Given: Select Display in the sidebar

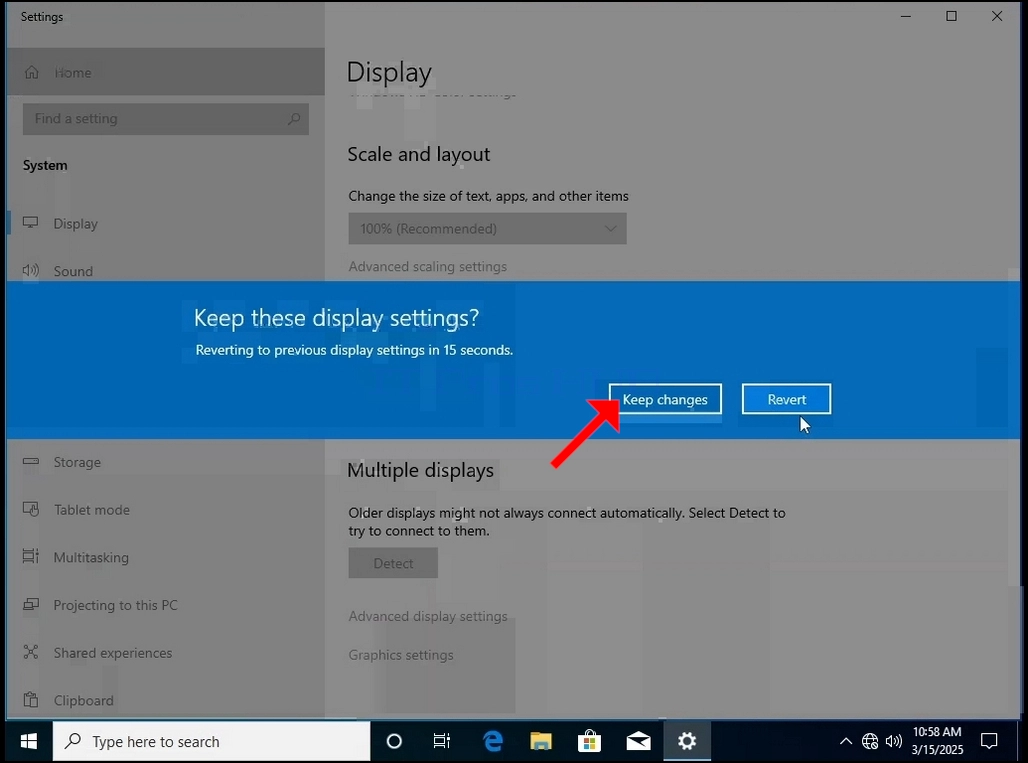Looking at the screenshot, I should coord(165,224).
